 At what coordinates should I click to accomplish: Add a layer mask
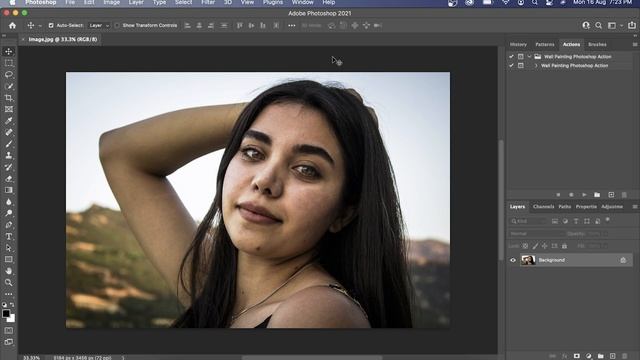click(576, 356)
